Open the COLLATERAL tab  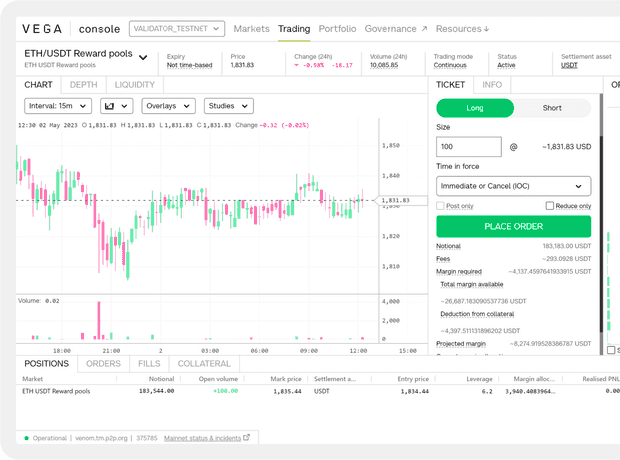coord(204,363)
